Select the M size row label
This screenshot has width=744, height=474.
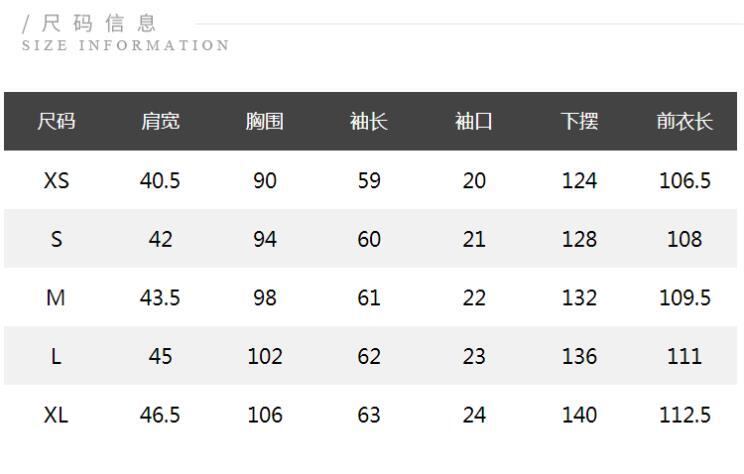(x=56, y=298)
